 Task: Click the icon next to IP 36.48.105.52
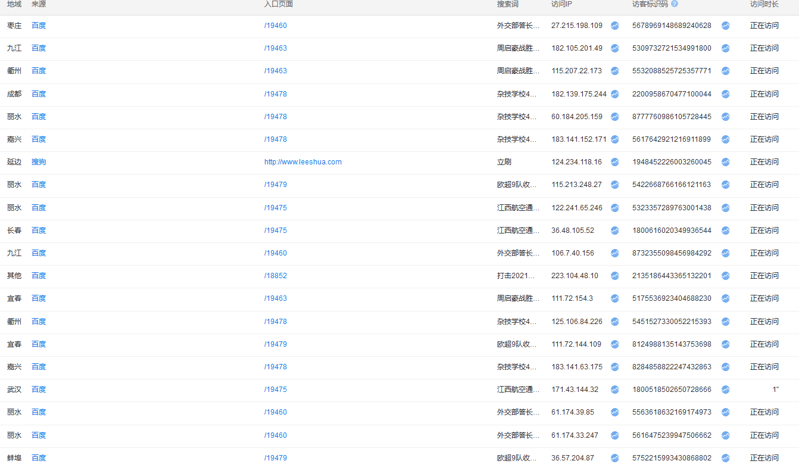615,230
